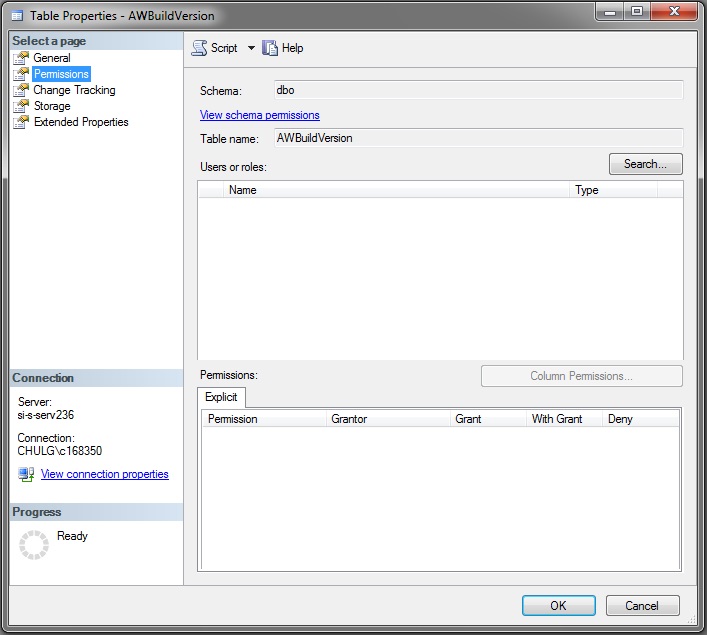The height and width of the screenshot is (635, 707).
Task: Sort by the Name column header
Action: 396,190
